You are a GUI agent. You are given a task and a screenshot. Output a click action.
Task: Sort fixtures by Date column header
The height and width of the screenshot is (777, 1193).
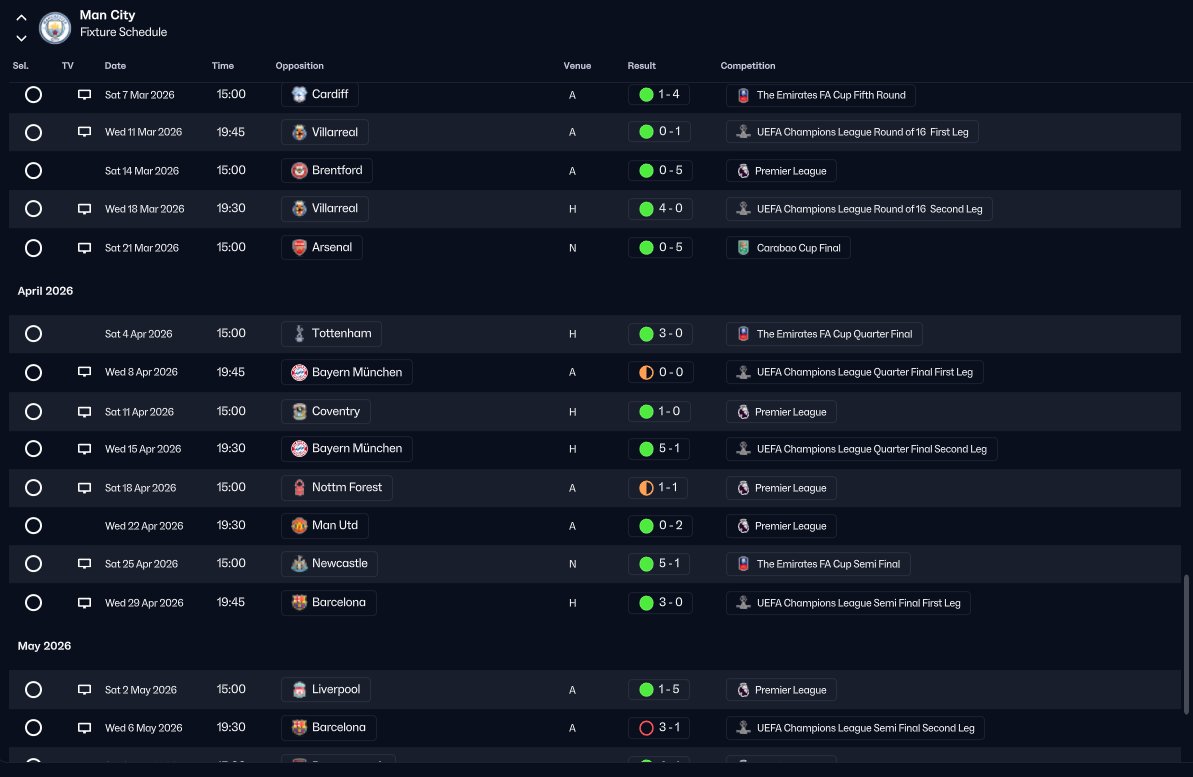pyautogui.click(x=116, y=65)
